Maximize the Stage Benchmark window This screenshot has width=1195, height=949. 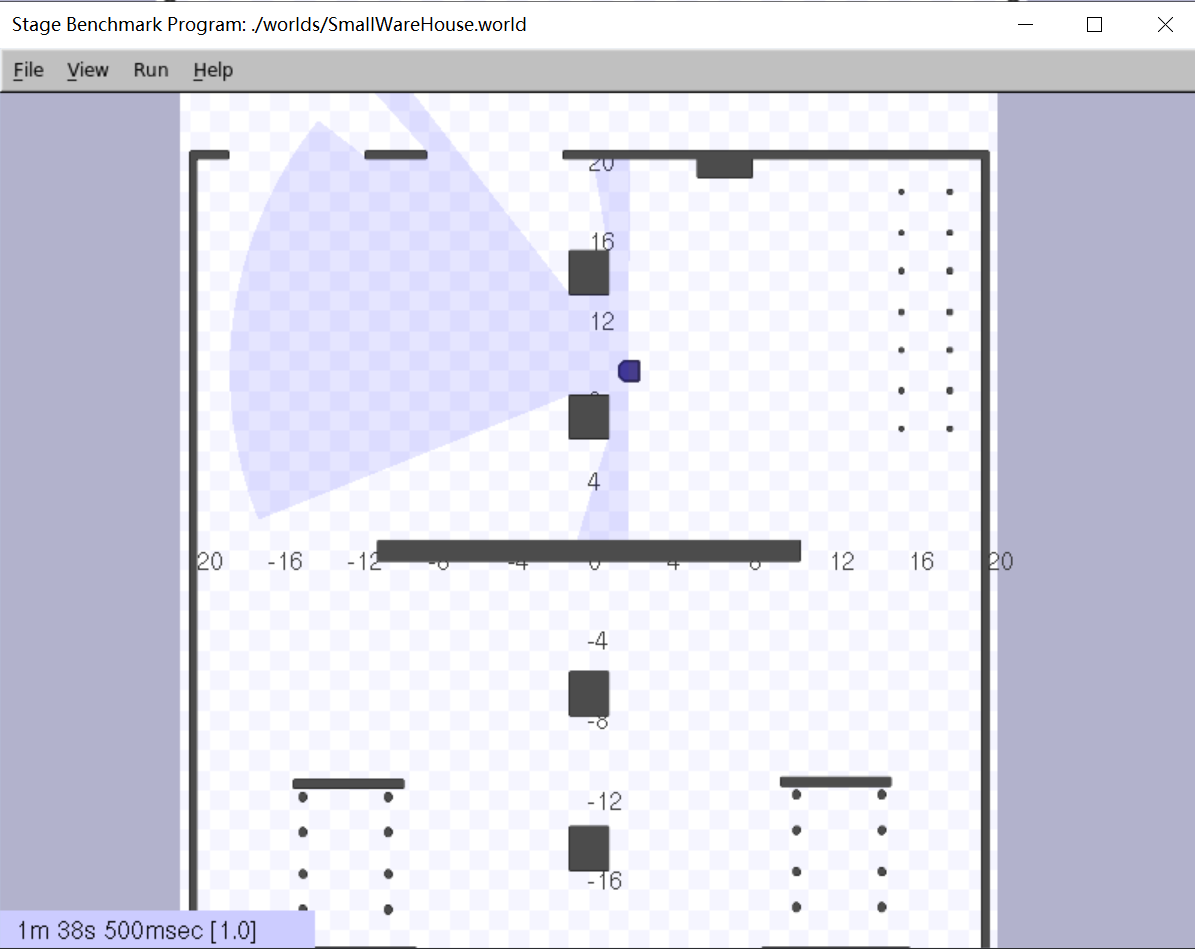pos(1094,25)
